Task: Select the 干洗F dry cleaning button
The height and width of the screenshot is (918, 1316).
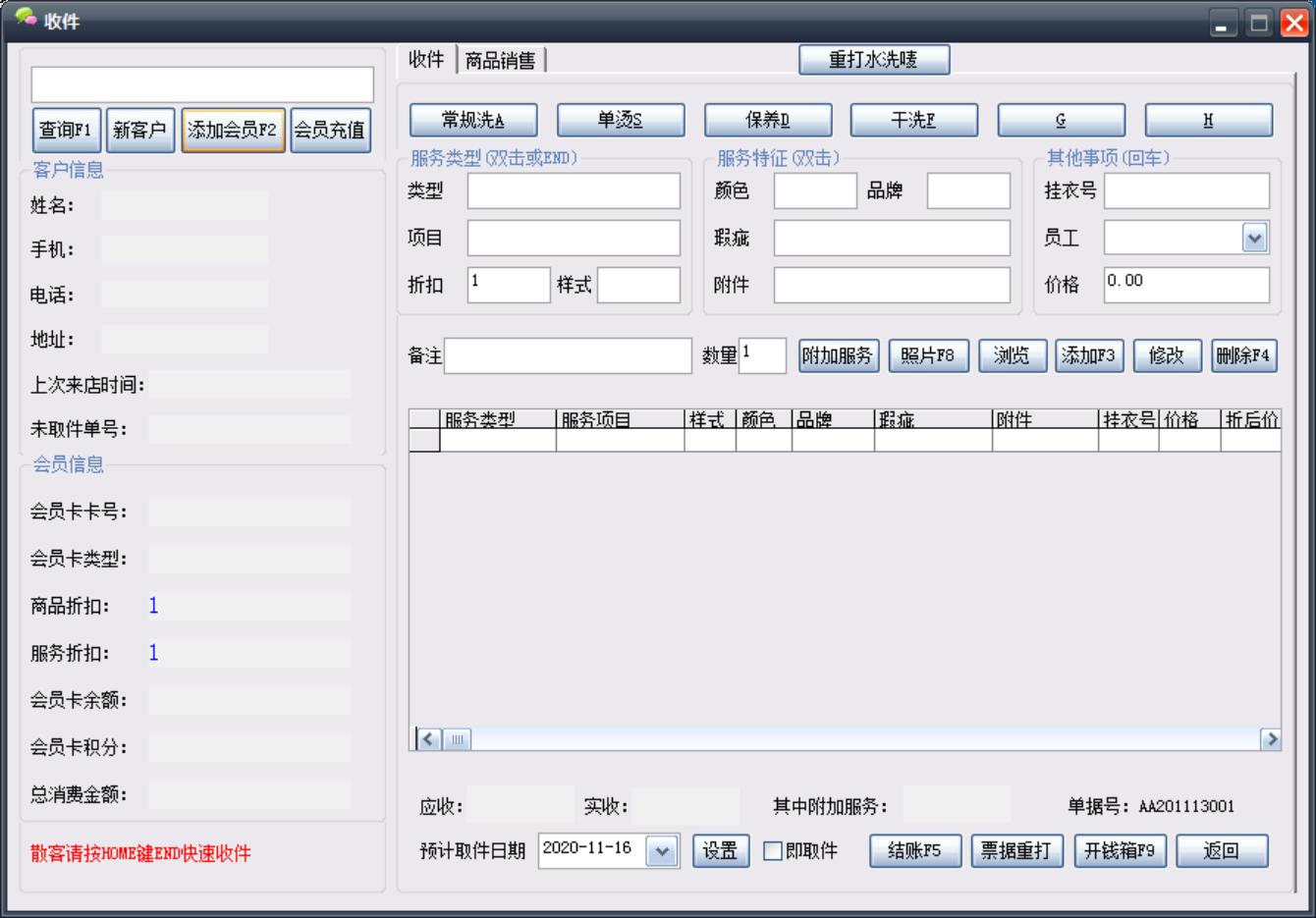Action: coord(913,121)
